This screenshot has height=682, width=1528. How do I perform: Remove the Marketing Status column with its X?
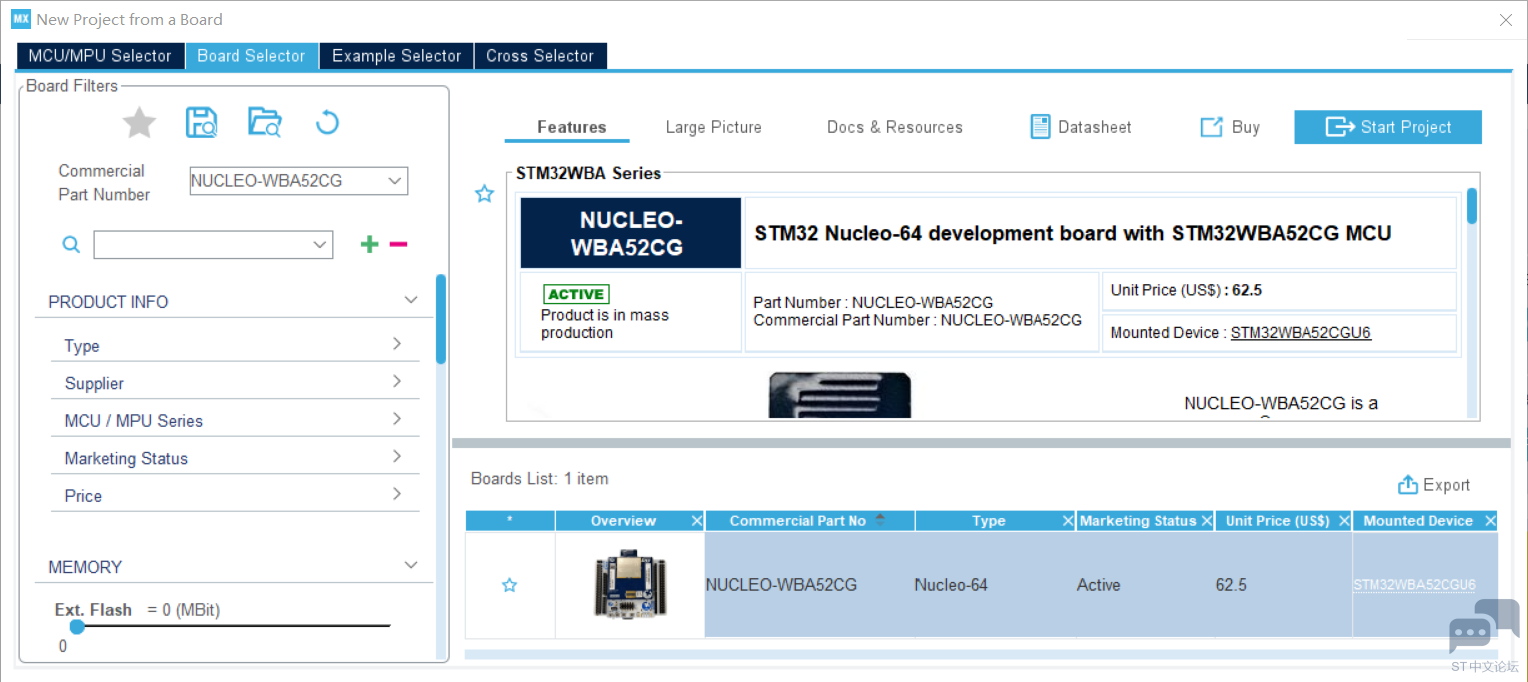click(x=1207, y=521)
